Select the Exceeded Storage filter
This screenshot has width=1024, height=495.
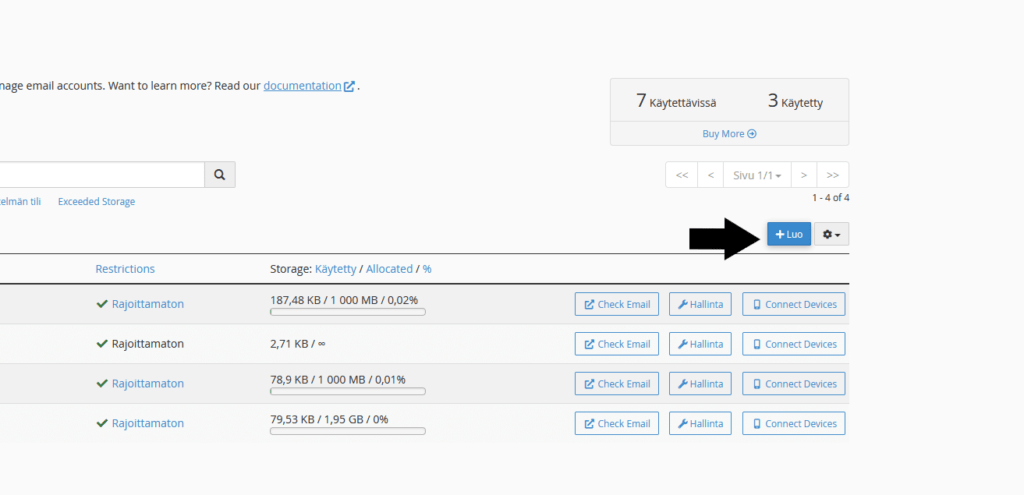[96, 202]
